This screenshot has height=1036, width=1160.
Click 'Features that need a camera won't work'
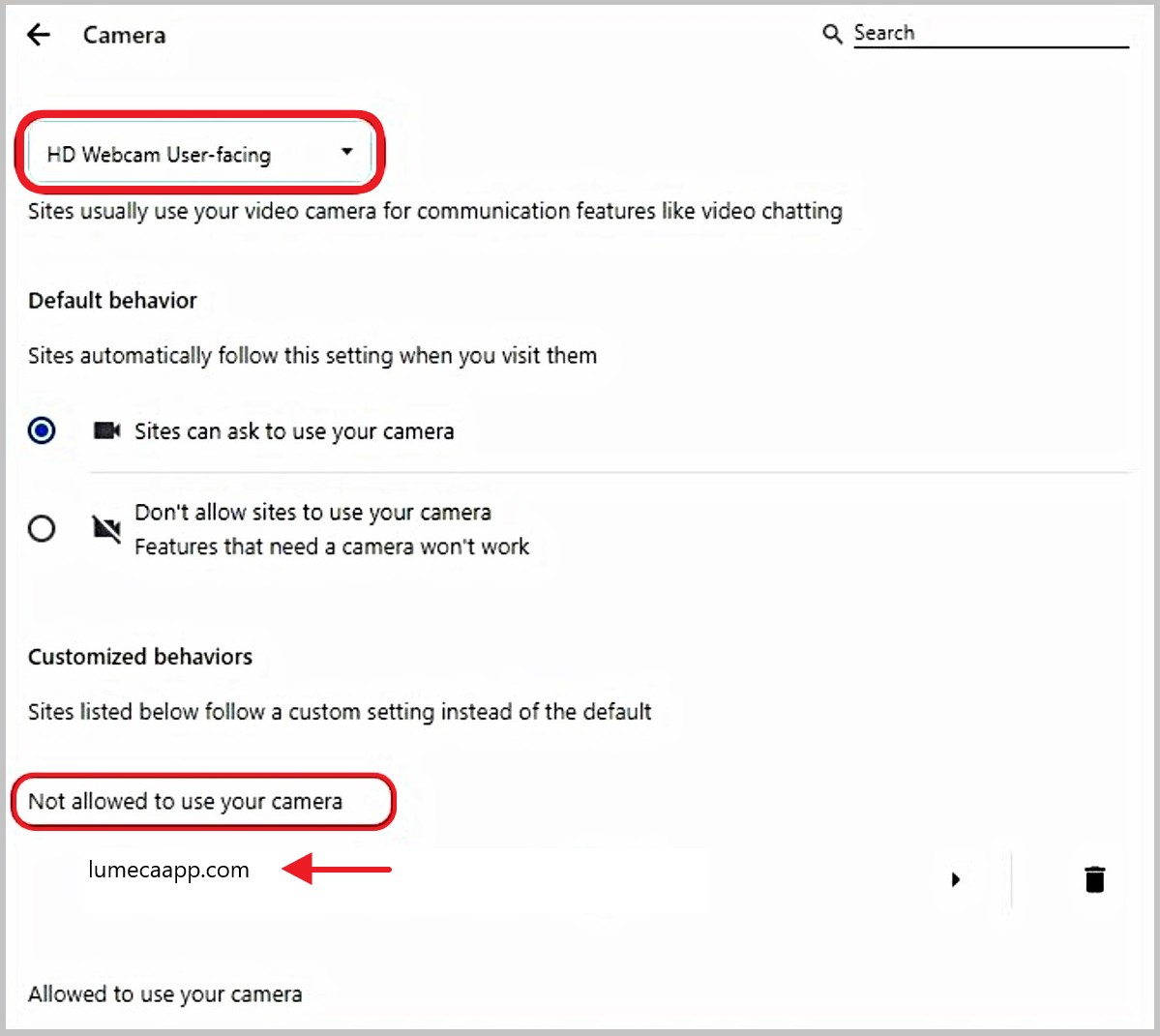point(332,547)
